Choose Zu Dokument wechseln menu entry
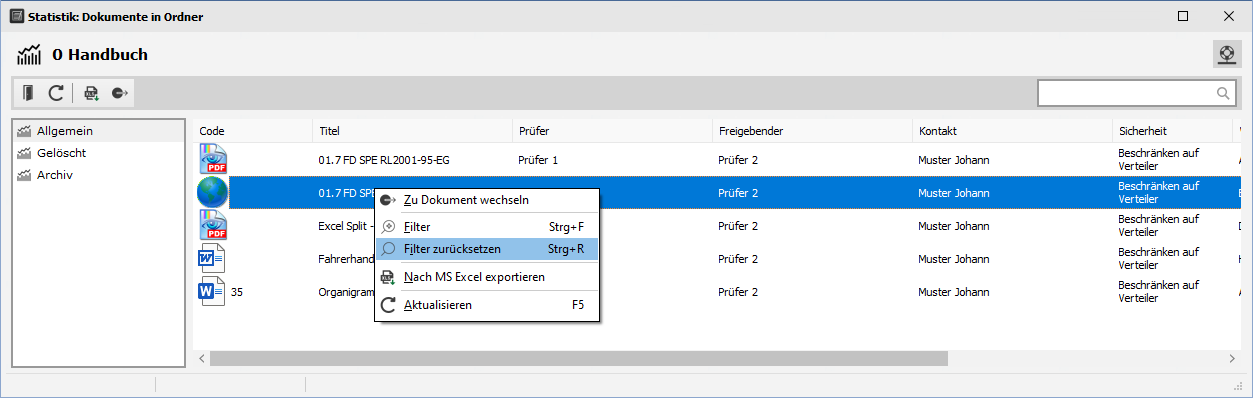The height and width of the screenshot is (398, 1253). click(x=487, y=200)
